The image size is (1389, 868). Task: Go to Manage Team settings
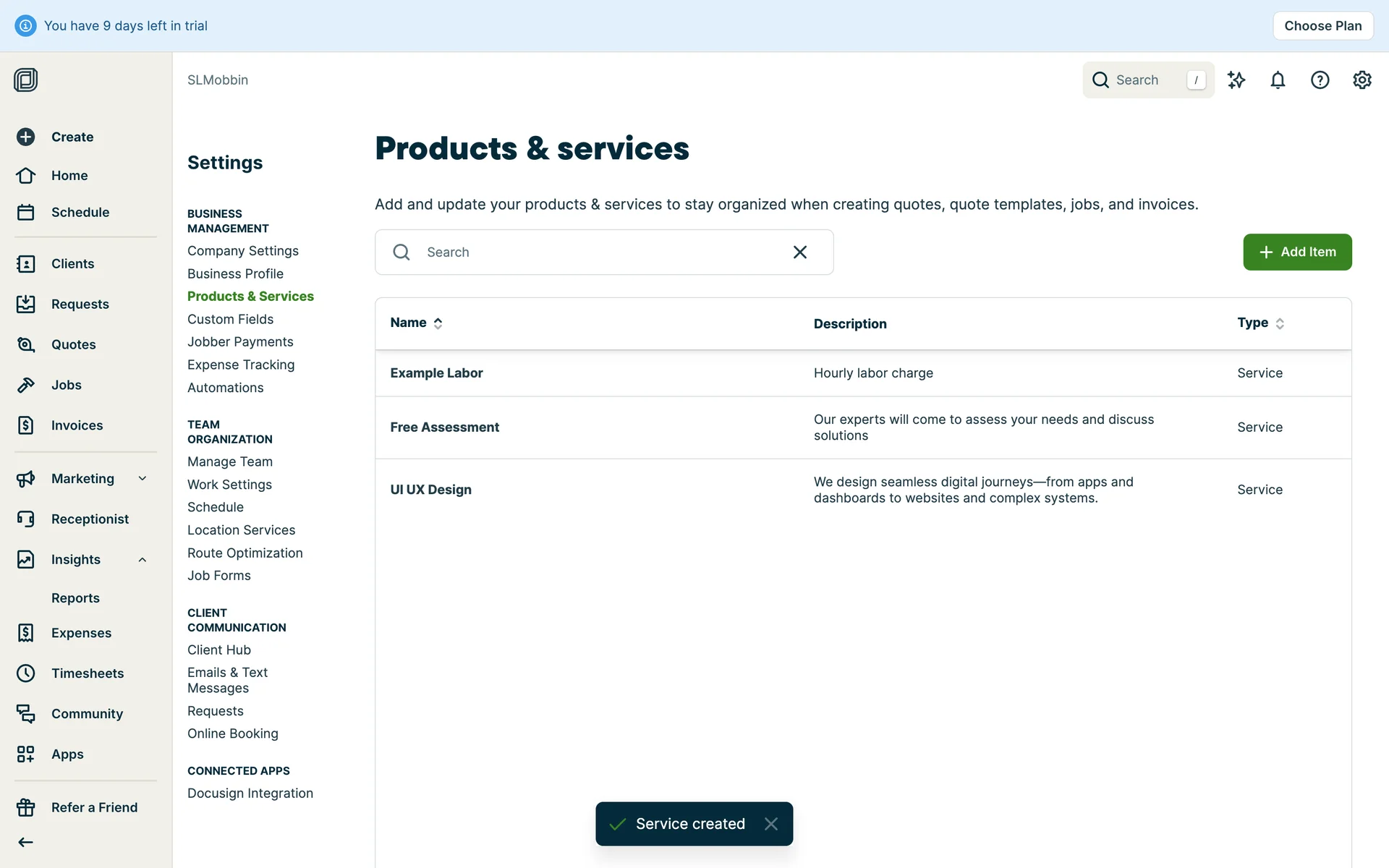(229, 461)
